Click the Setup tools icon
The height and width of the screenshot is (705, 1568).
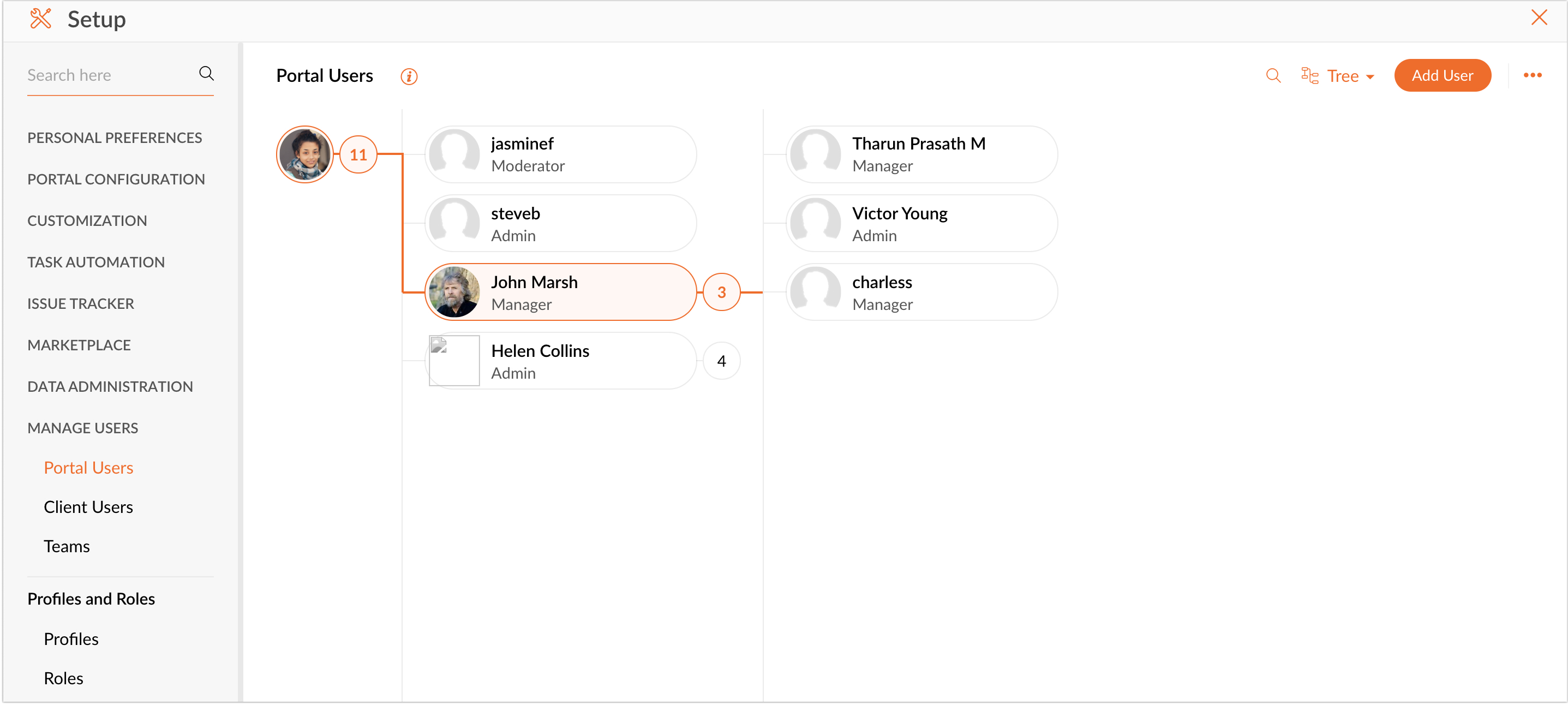tap(41, 19)
